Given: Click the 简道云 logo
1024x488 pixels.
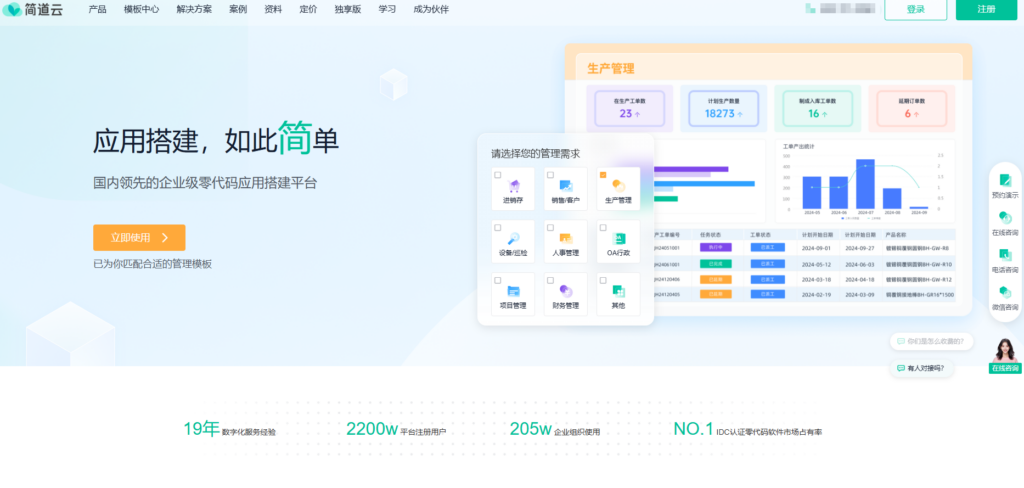Looking at the screenshot, I should click(33, 9).
